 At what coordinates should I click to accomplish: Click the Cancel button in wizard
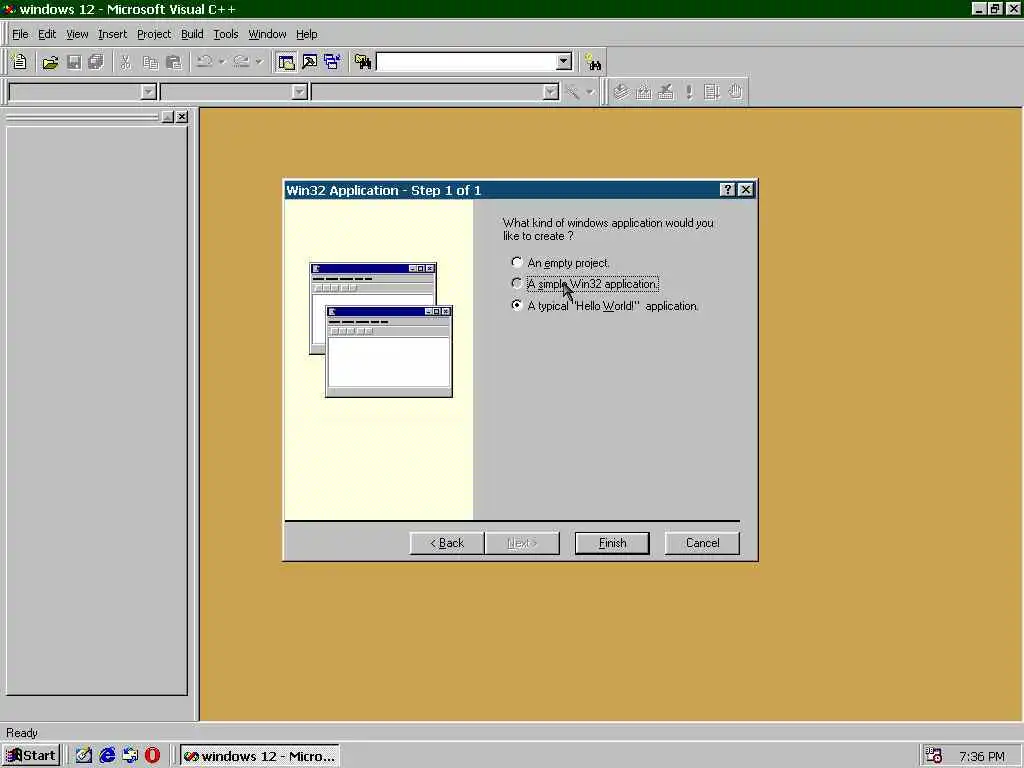[702, 543]
